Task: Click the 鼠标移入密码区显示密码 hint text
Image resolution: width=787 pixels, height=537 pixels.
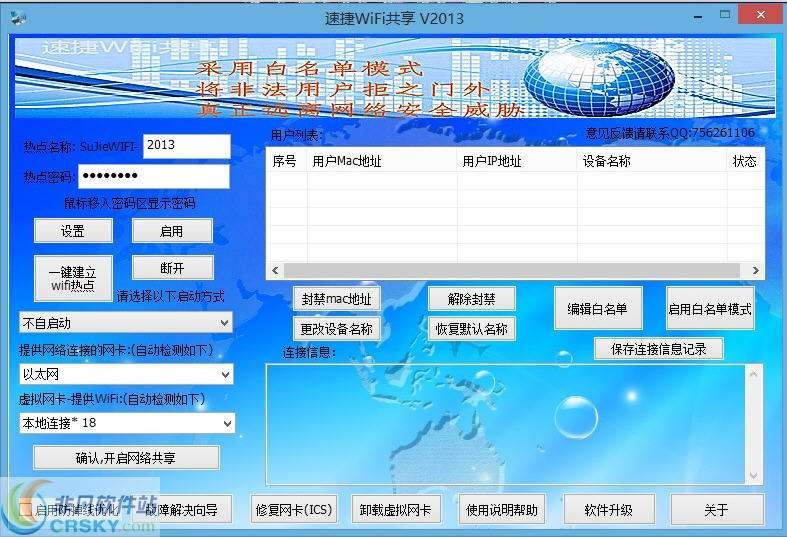Action: (x=129, y=203)
